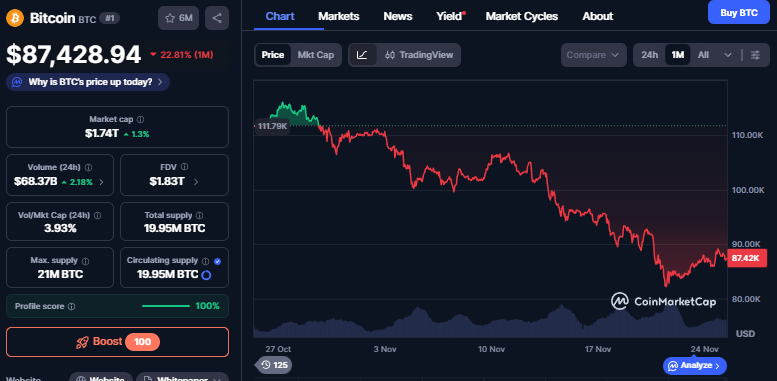The image size is (777, 381).
Task: Click the CoinMarketCap logo on chart
Action: [x=663, y=301]
